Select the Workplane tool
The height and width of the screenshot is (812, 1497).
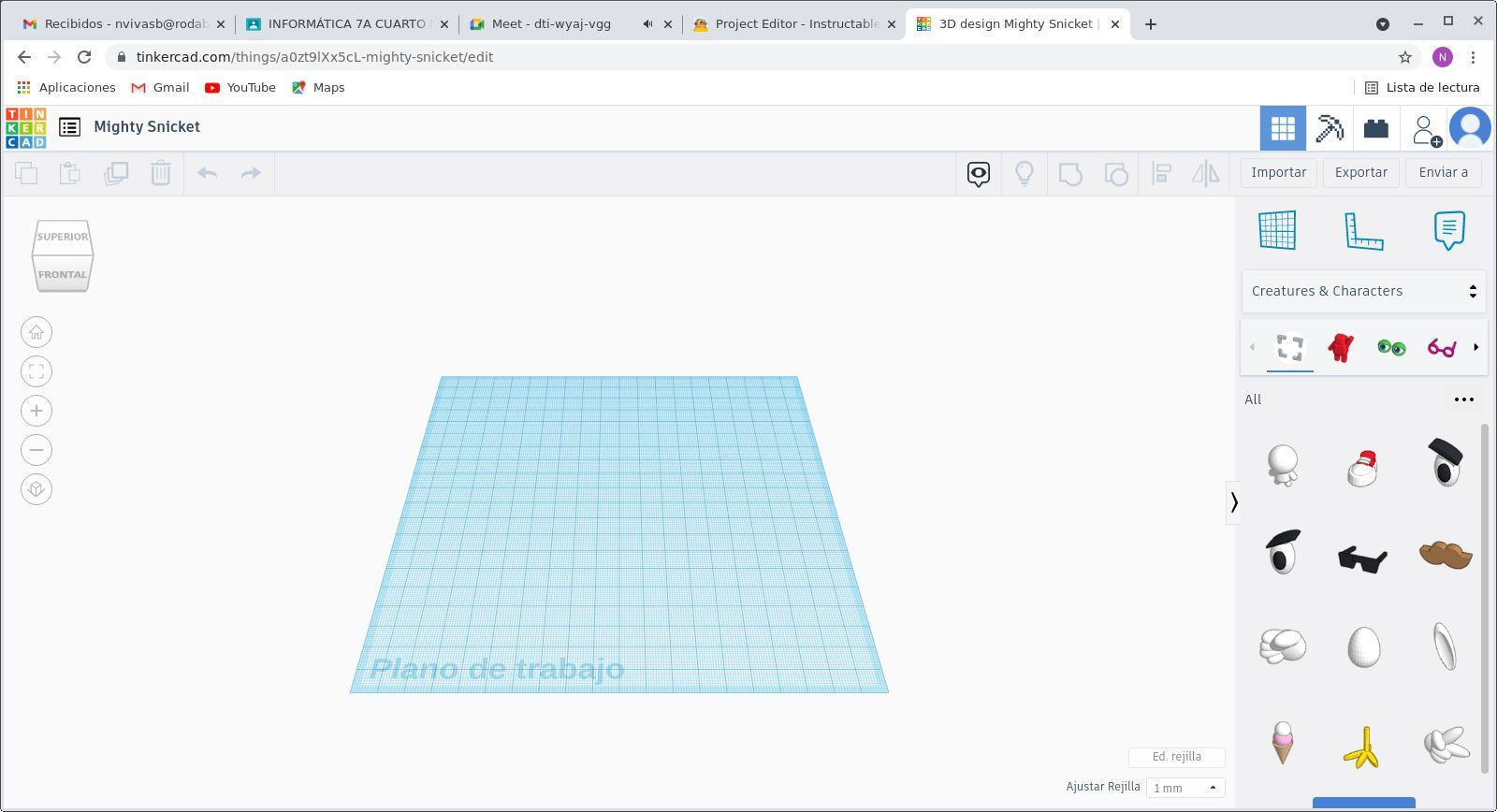[1277, 230]
